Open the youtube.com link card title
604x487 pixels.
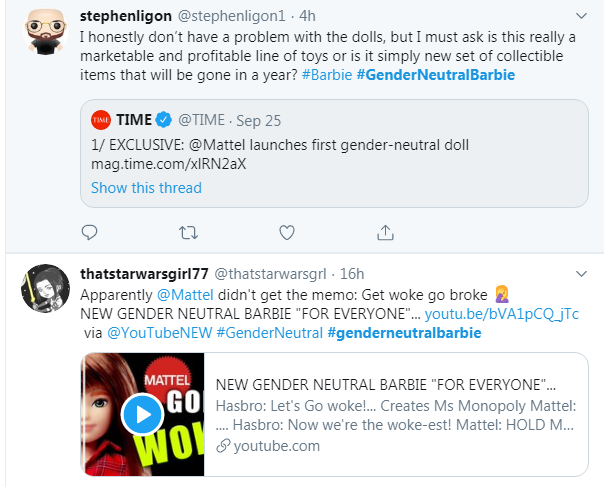point(386,385)
